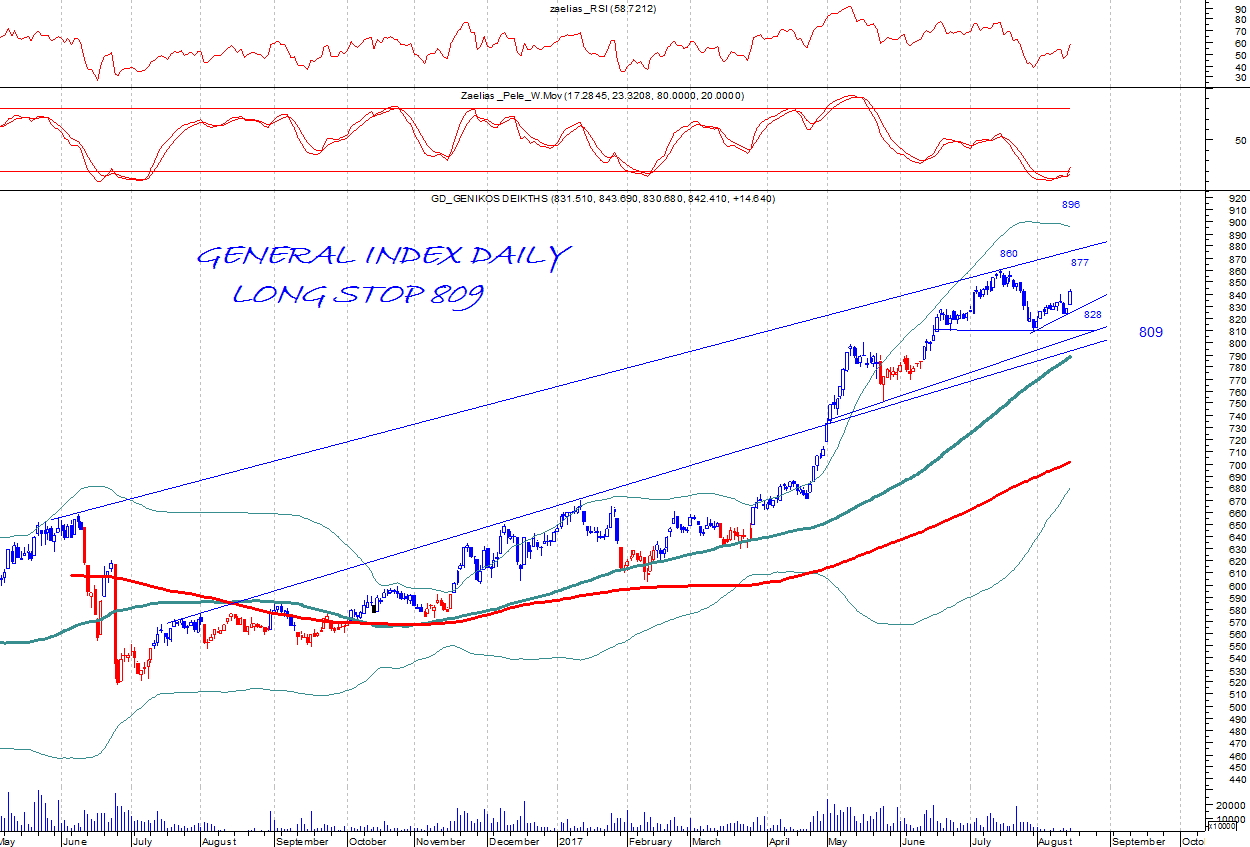Click the 90 level on RSI scale
The image size is (1250, 847).
[1240, 8]
